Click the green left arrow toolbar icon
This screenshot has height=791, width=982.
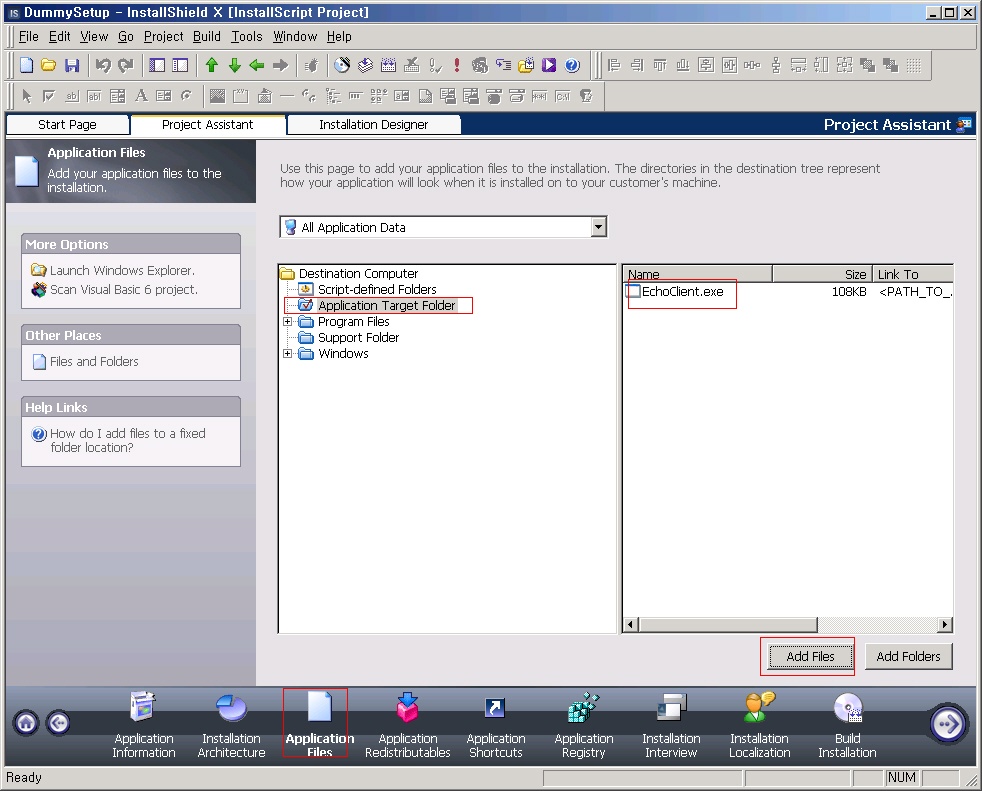pyautogui.click(x=257, y=65)
